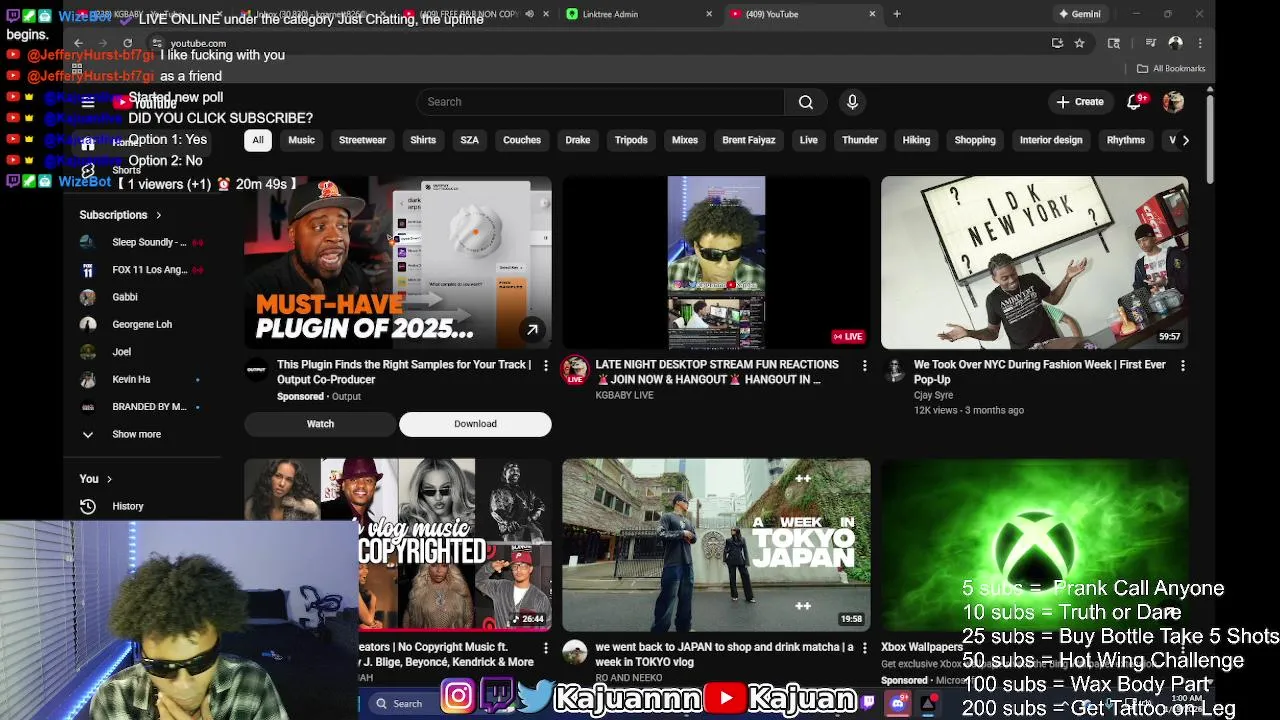
Task: Open the Chrome three-dot menu
Action: (x=1200, y=43)
